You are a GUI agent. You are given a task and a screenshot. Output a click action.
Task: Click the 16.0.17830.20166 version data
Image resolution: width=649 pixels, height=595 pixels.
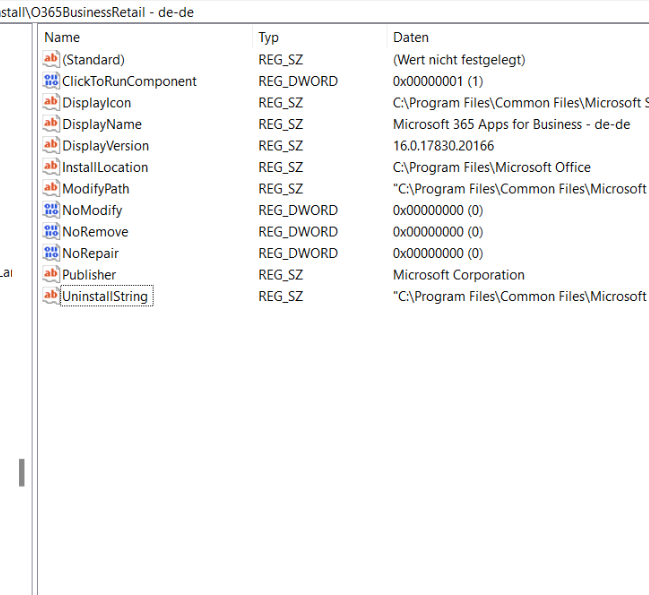pyautogui.click(x=443, y=146)
